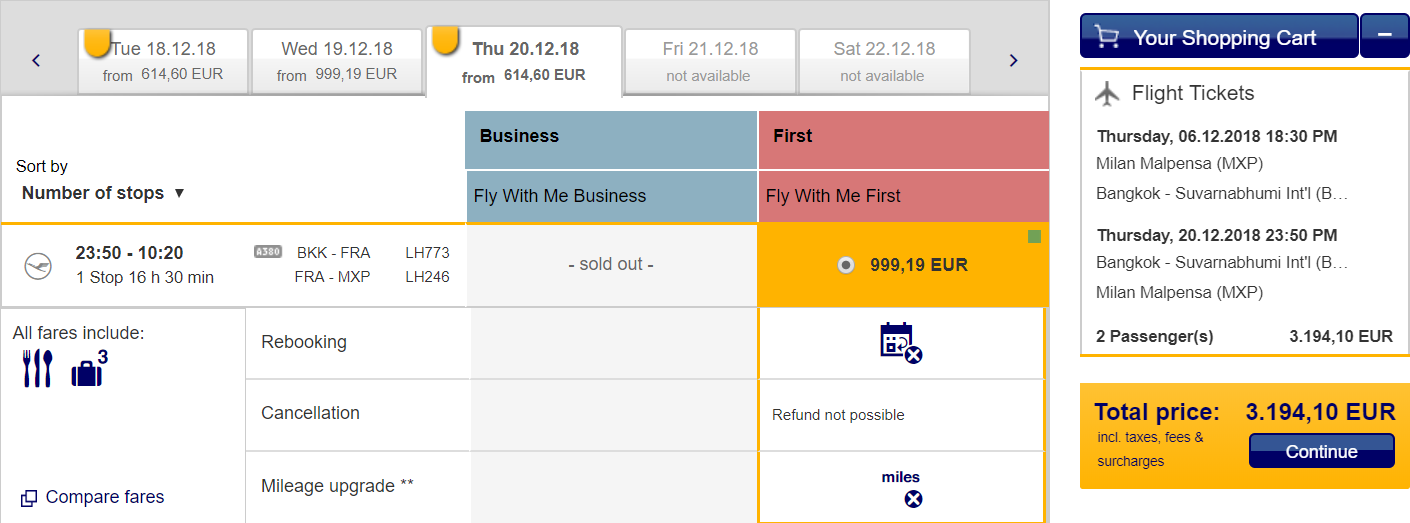
Task: Open the Compare fares link
Action: pos(93,497)
